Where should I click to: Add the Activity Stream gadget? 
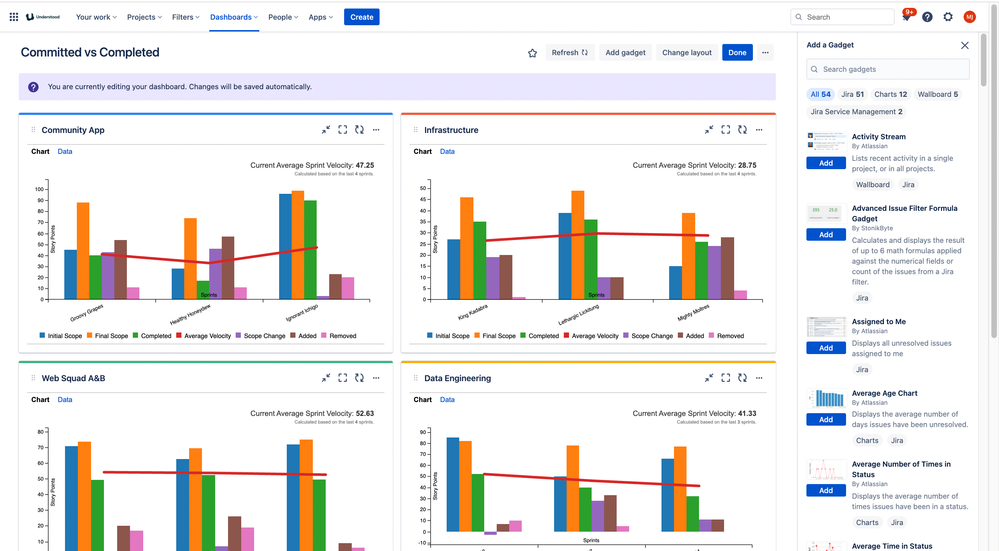pyautogui.click(x=826, y=163)
